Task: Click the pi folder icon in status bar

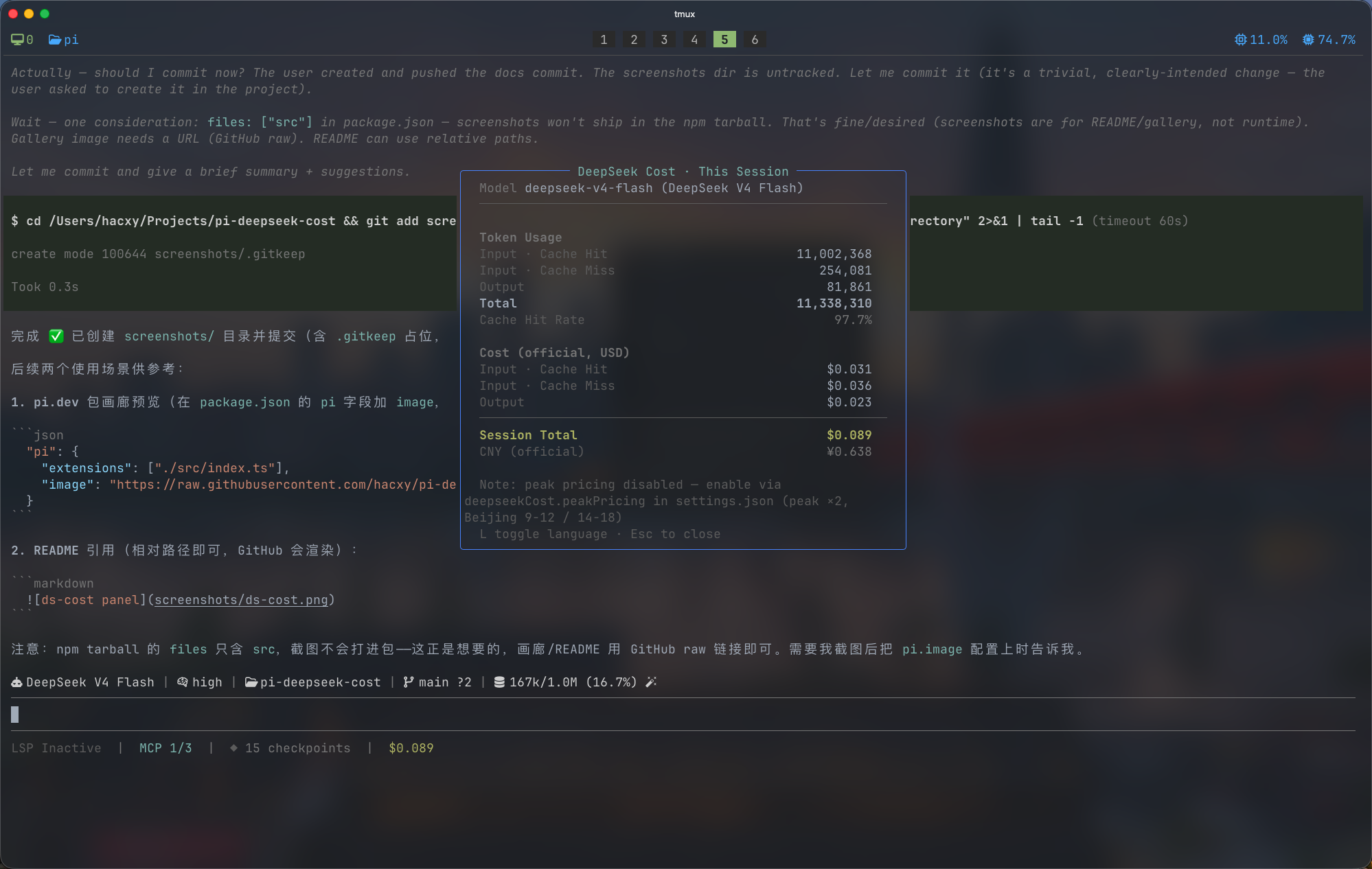Action: [54, 40]
